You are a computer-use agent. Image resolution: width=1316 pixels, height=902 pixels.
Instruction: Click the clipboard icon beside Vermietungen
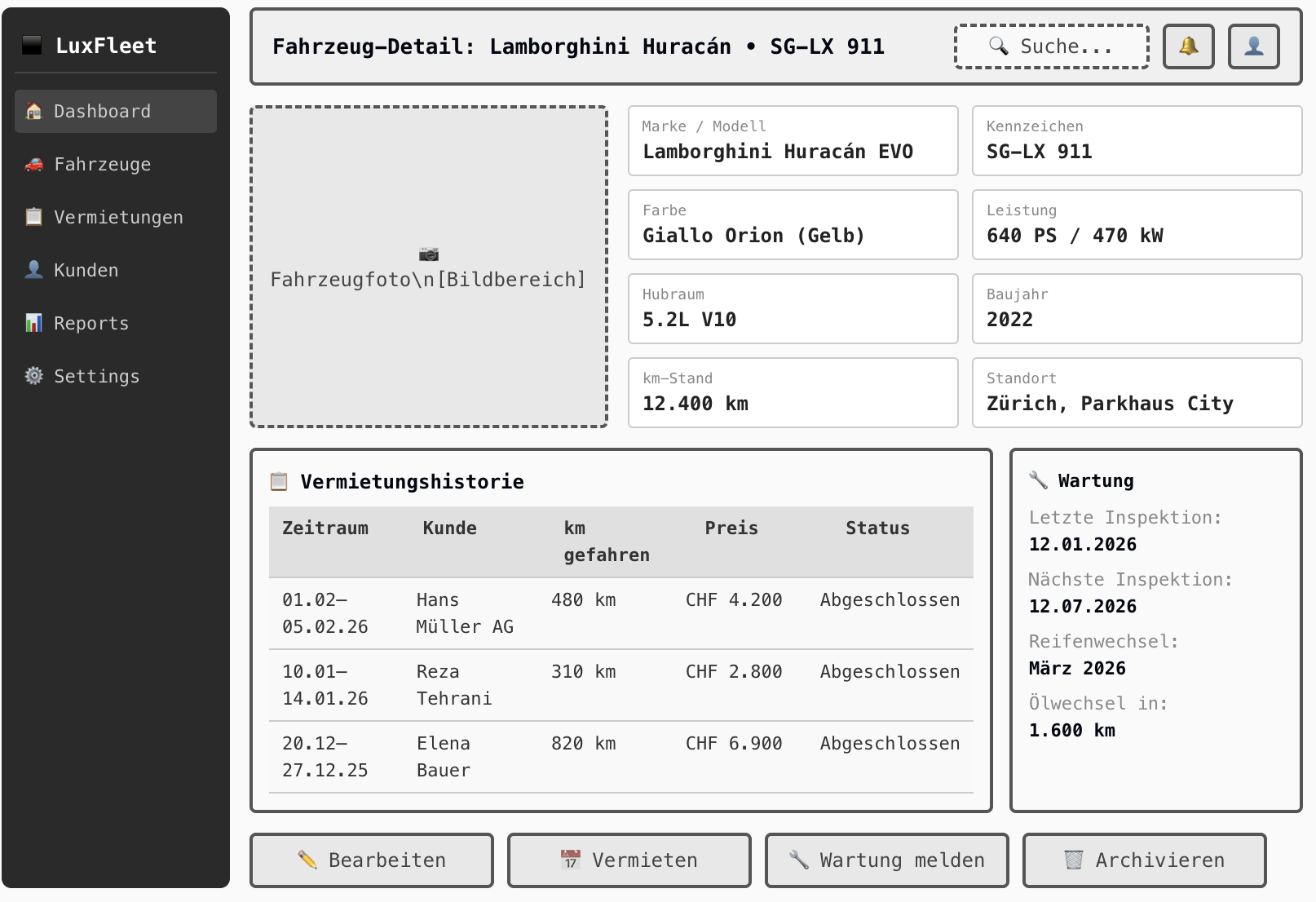coord(33,217)
